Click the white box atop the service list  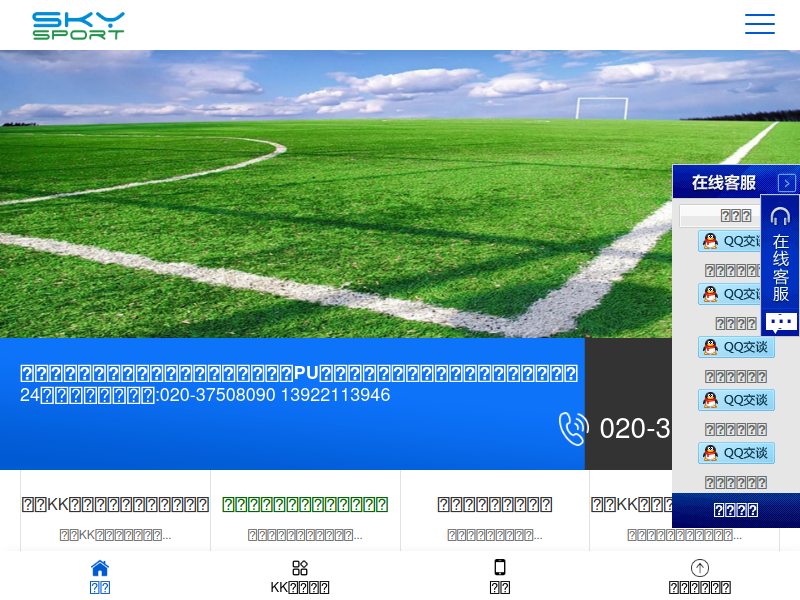click(x=720, y=215)
